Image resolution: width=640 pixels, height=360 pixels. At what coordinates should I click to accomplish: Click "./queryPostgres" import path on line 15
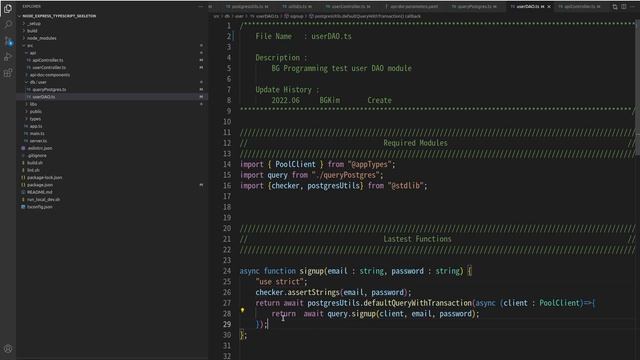pos(346,175)
